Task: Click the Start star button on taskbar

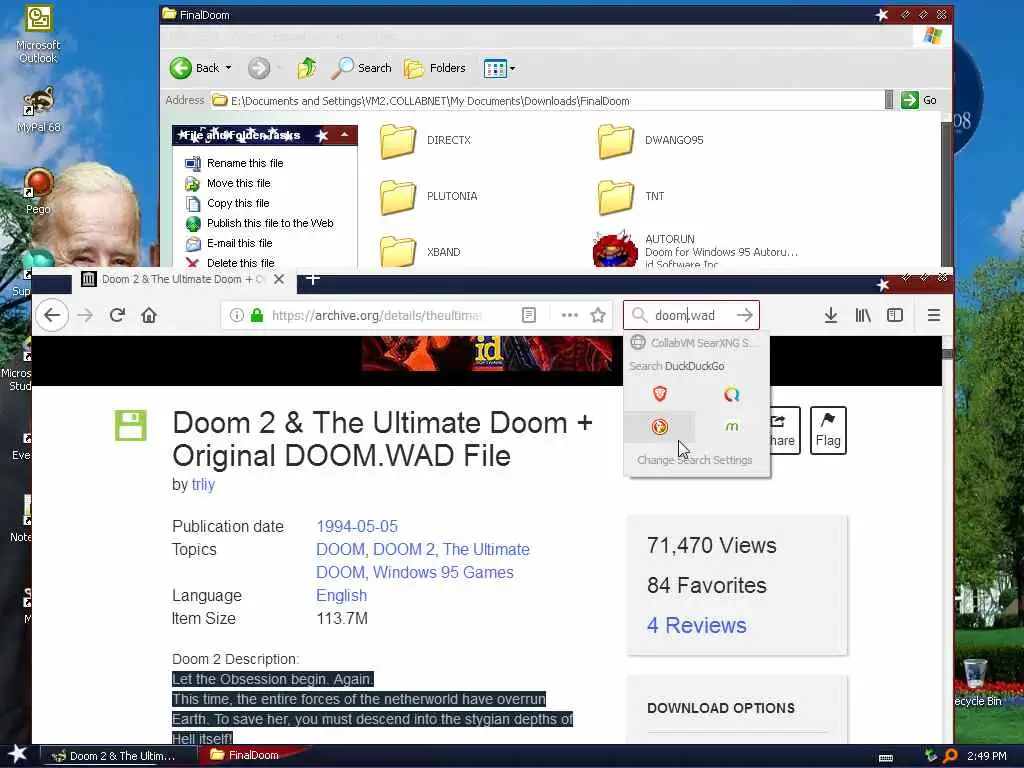Action: point(18,754)
